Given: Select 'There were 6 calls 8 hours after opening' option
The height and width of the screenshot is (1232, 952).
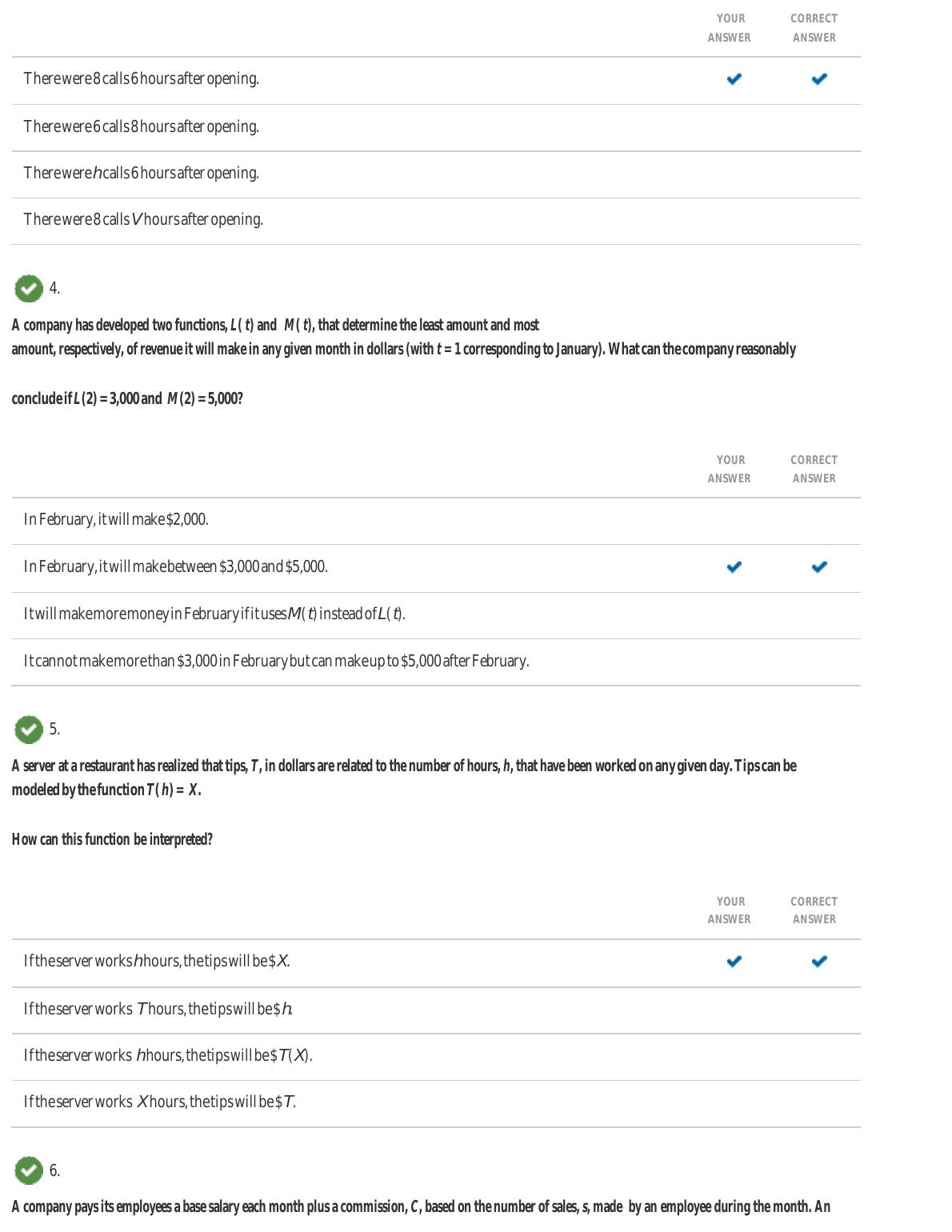Looking at the screenshot, I should 142,126.
